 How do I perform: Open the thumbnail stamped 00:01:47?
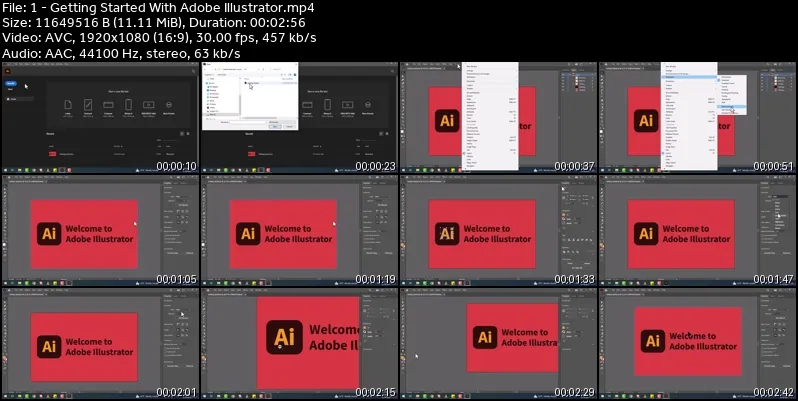[x=697, y=231]
